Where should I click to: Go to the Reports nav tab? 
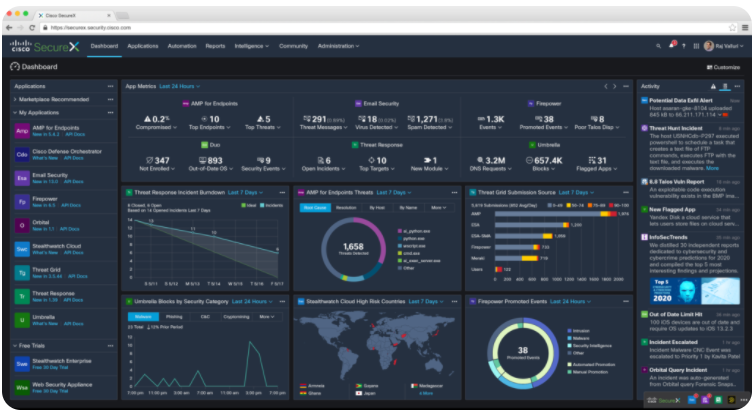[x=215, y=46]
